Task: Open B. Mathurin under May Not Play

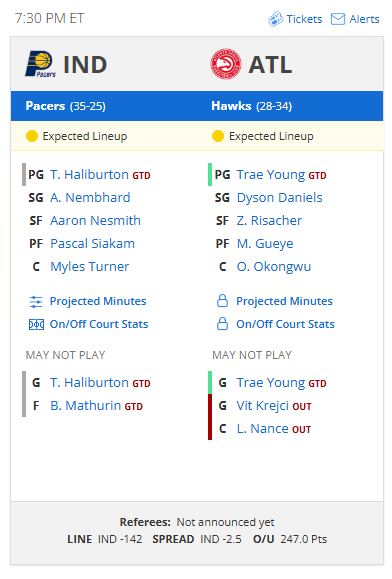Action: pos(86,405)
